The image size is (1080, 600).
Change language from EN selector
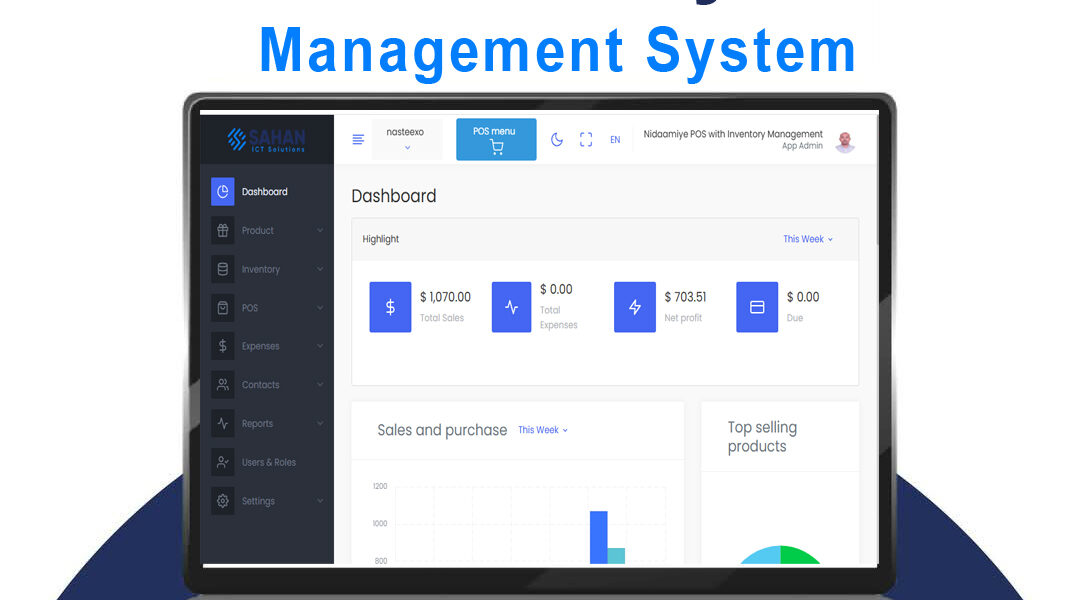coord(615,140)
